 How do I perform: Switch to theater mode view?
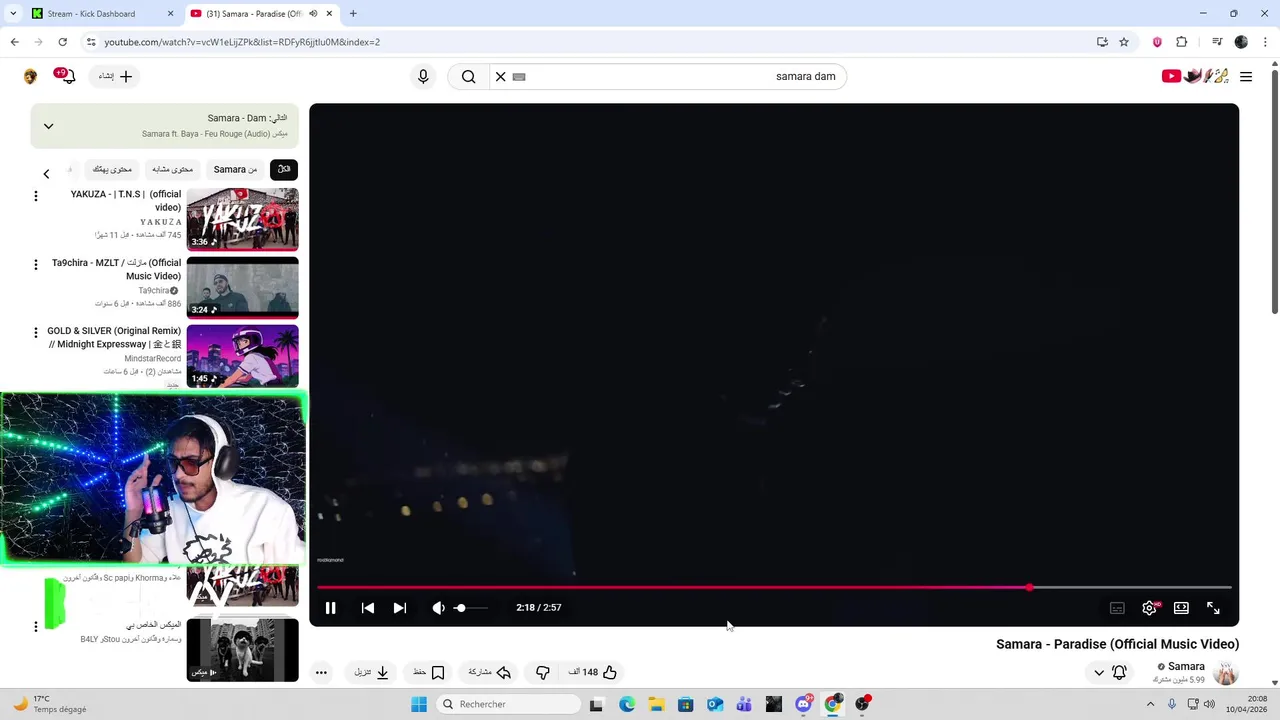[1181, 608]
